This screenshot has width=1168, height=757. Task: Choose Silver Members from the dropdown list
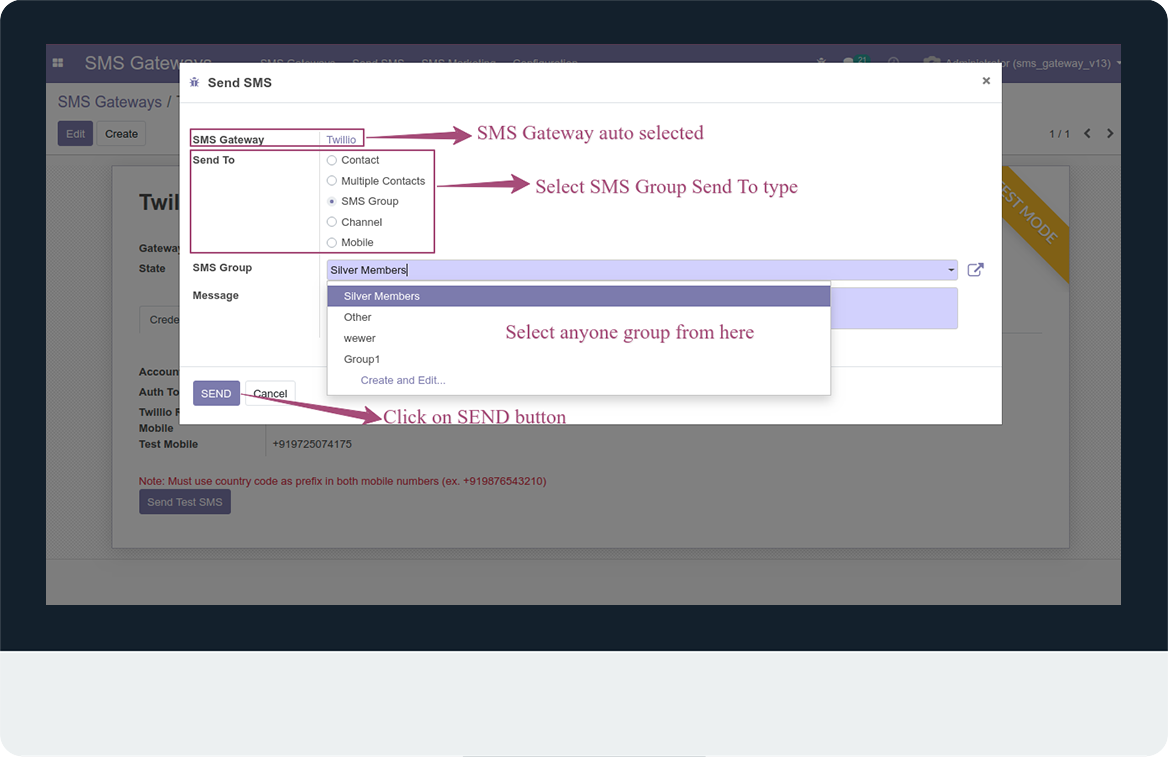click(x=579, y=296)
